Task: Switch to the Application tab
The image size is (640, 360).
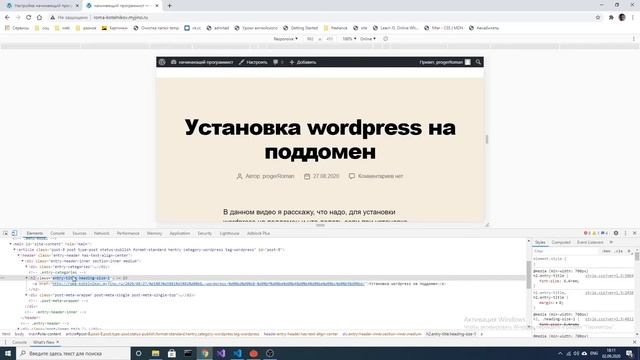Action: pyautogui.click(x=180, y=233)
